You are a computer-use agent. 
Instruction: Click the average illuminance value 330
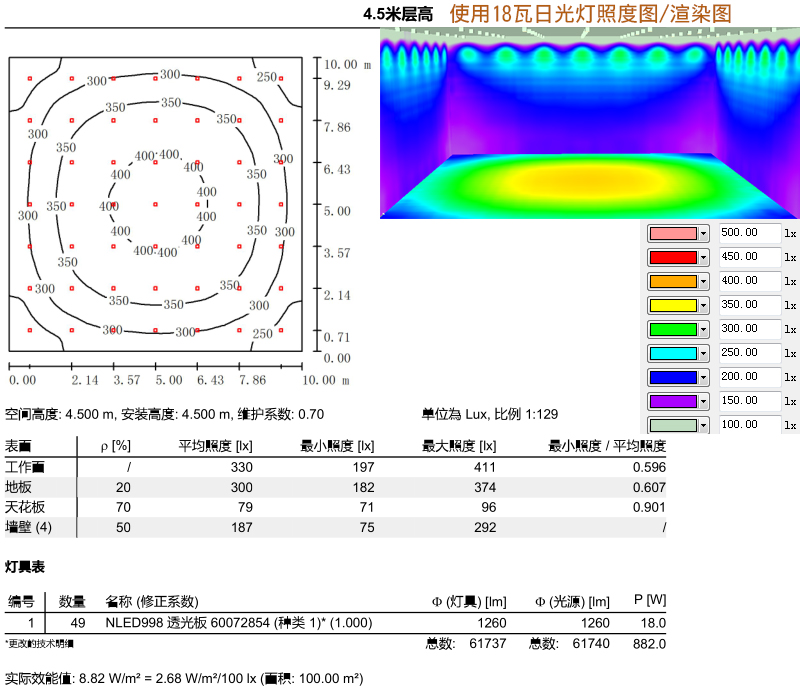(241, 467)
